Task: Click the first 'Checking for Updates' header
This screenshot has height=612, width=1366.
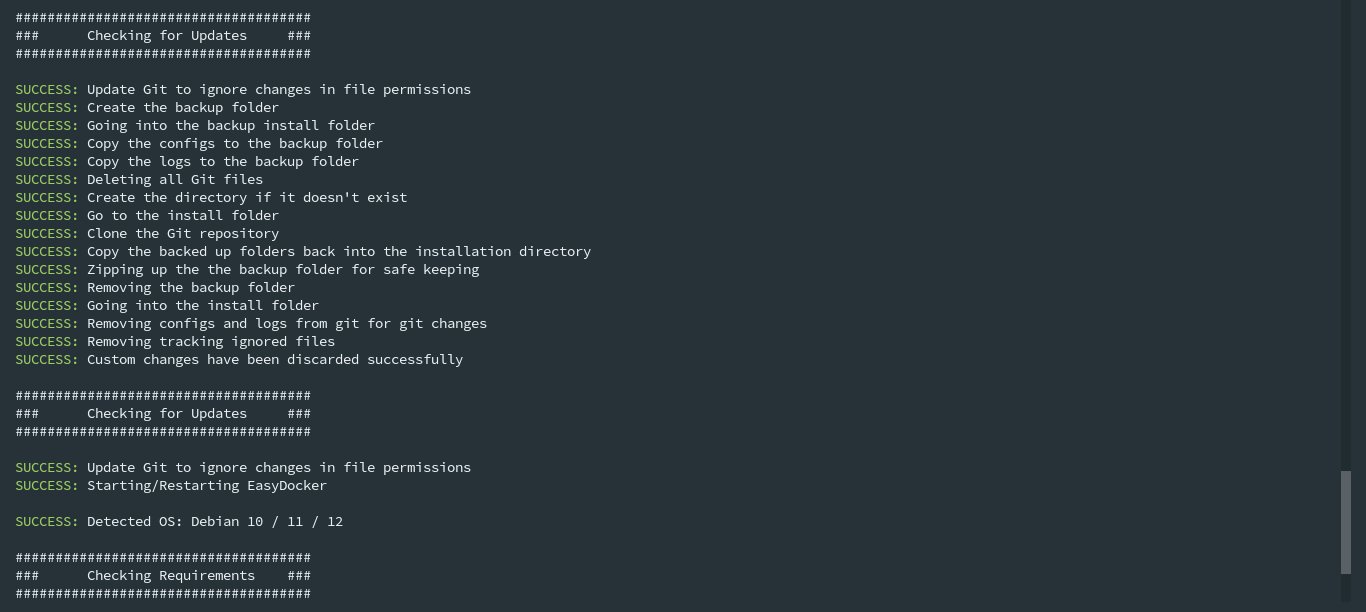Action: point(163,35)
